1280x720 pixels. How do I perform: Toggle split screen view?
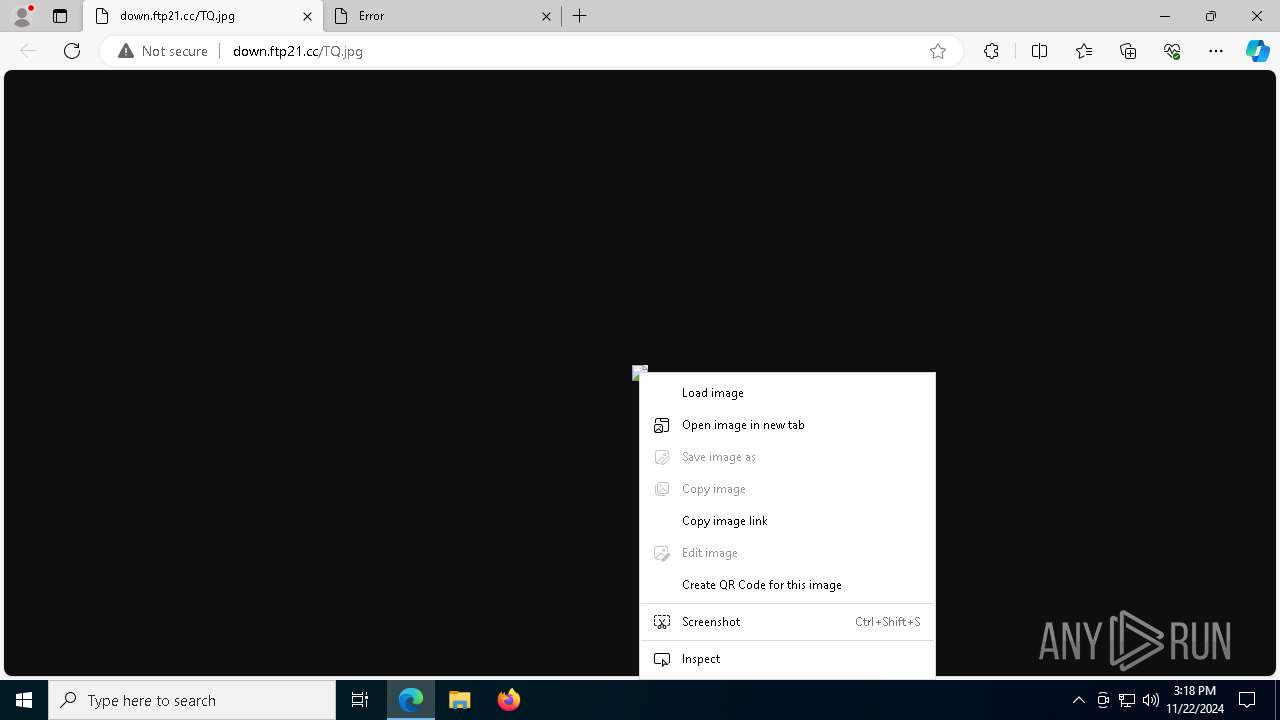[x=1039, y=51]
